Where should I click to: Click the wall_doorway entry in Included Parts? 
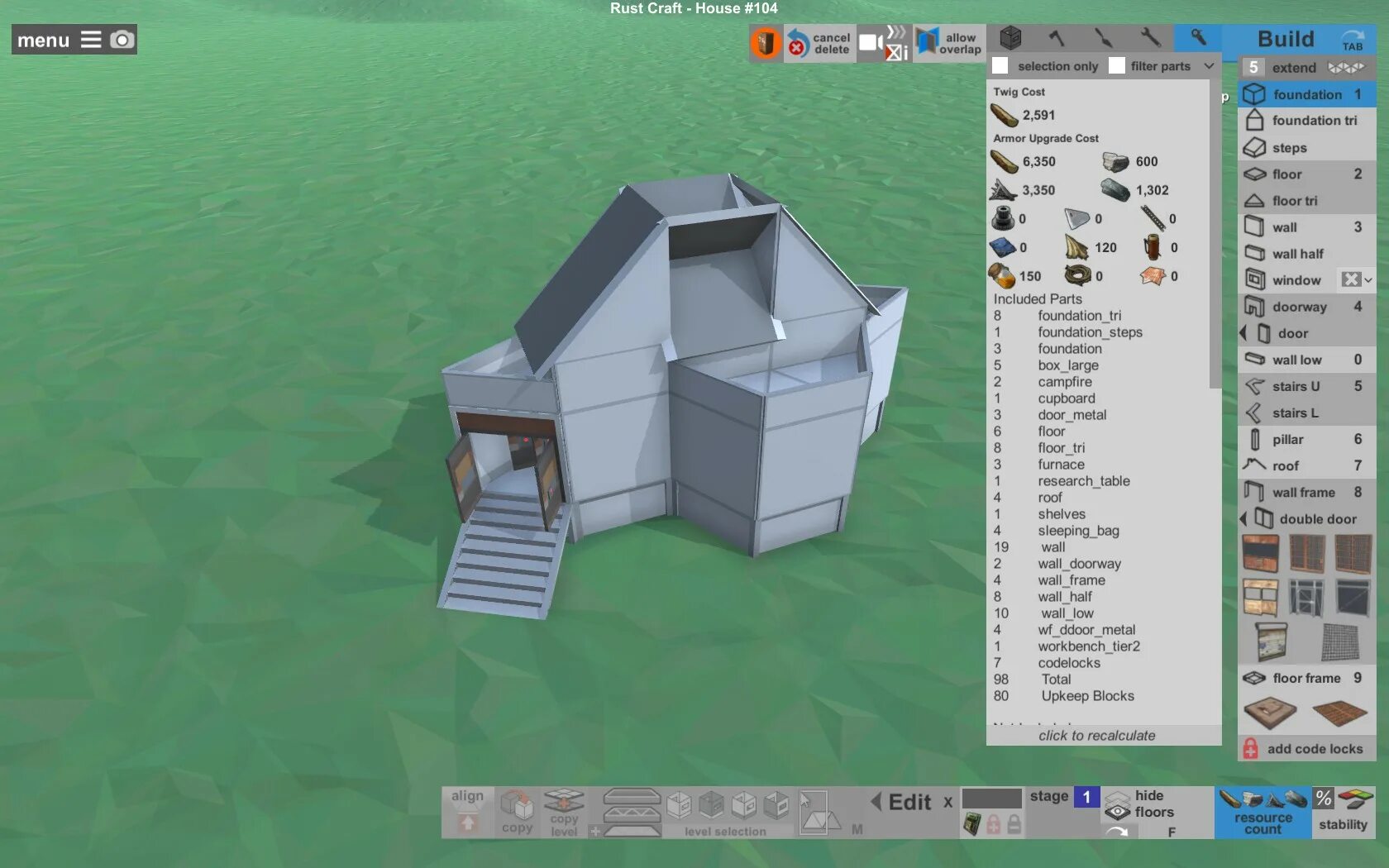pos(1079,564)
